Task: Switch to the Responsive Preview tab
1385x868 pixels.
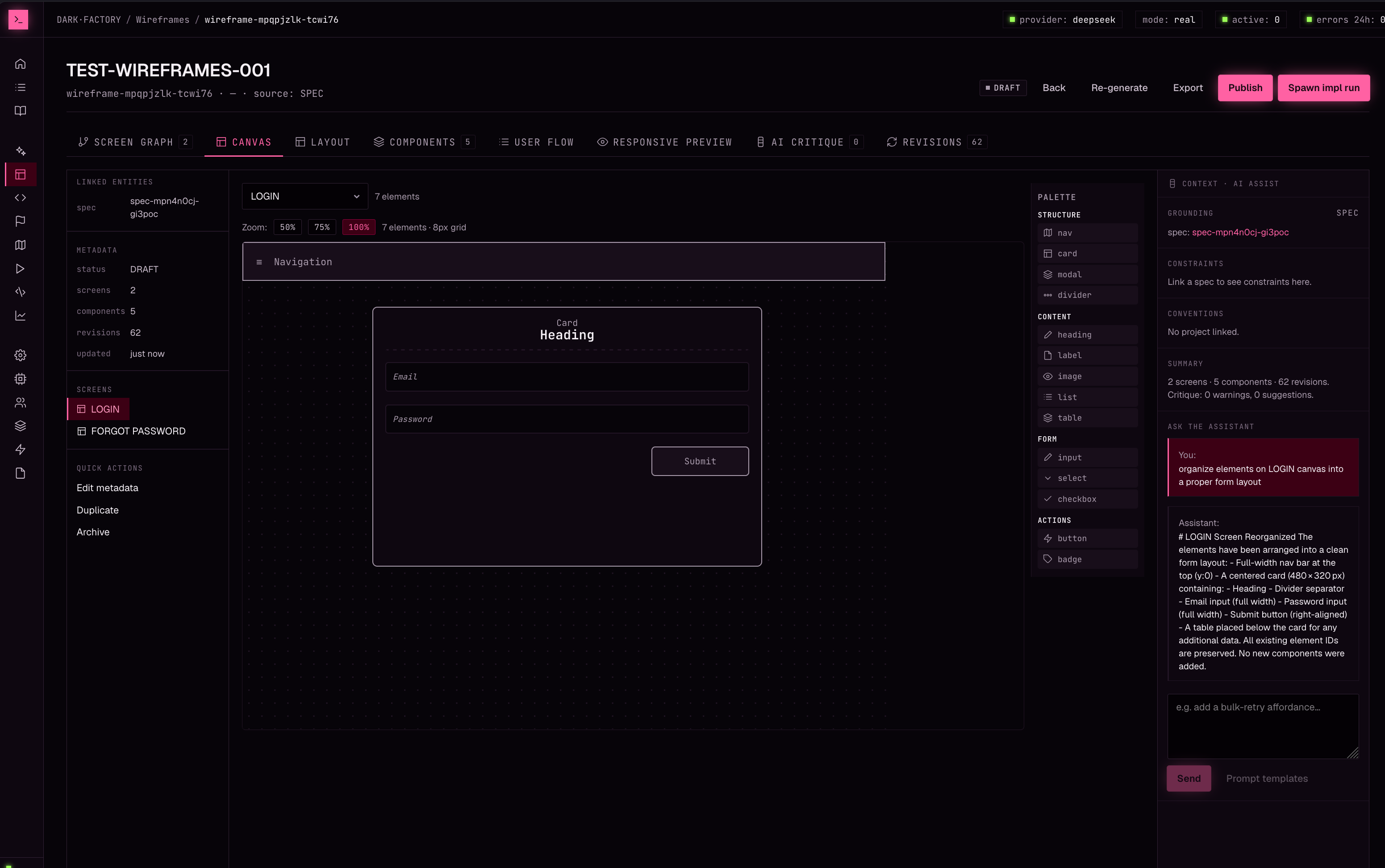Action: click(665, 142)
